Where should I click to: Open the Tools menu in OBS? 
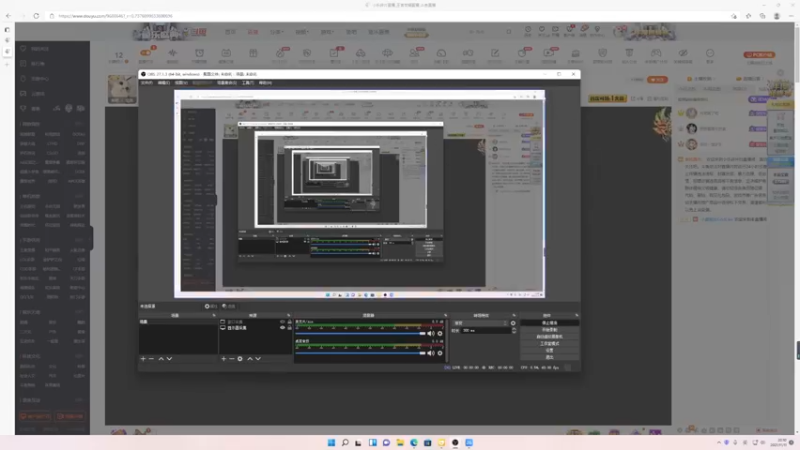[x=247, y=83]
